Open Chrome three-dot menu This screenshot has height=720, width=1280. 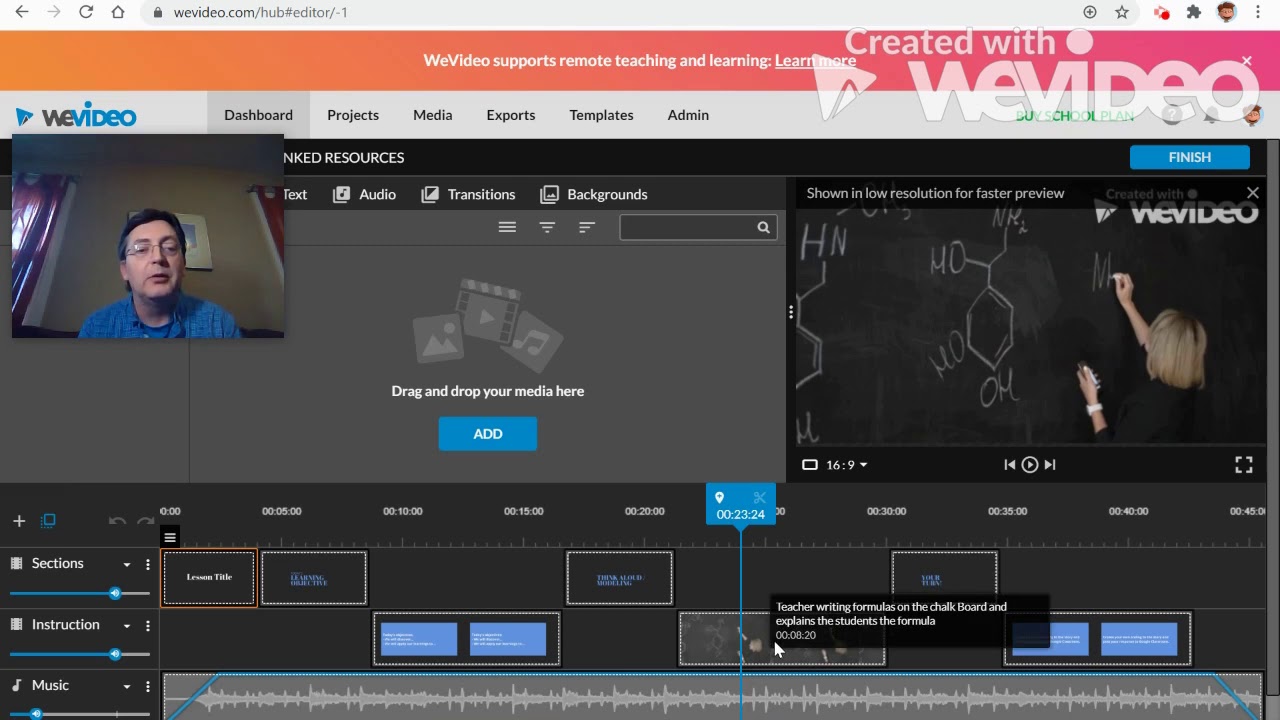pyautogui.click(x=1258, y=12)
